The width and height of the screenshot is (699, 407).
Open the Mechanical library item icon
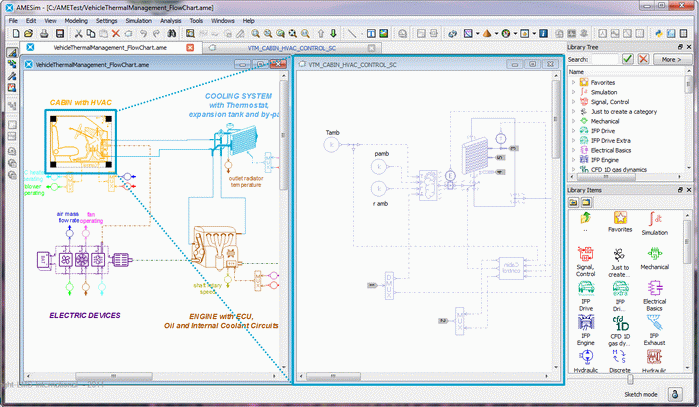pyautogui.click(x=655, y=254)
